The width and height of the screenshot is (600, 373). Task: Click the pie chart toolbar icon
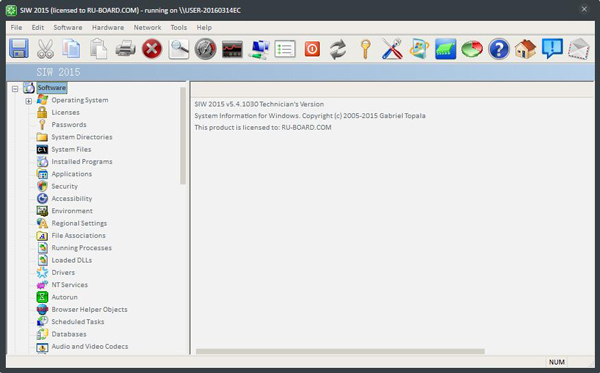(x=472, y=49)
